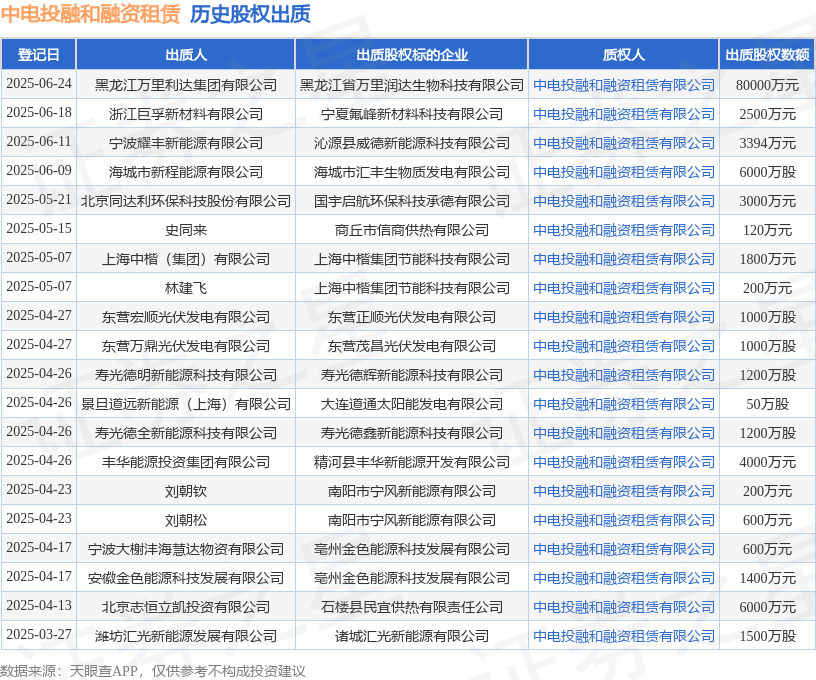Image resolution: width=816 pixels, height=680 pixels.
Task: Click company 沁源县威德新能源科技有限公司
Action: coord(412,143)
